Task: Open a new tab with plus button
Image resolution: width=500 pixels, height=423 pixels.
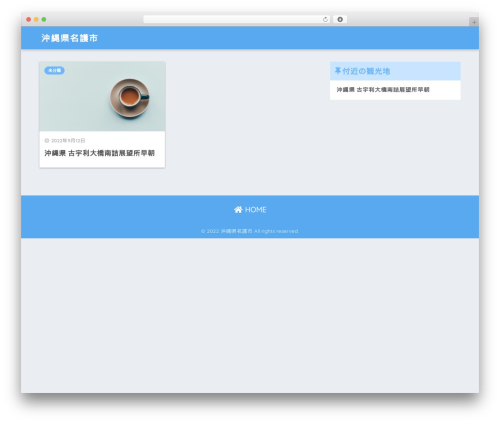Action: tap(474, 22)
